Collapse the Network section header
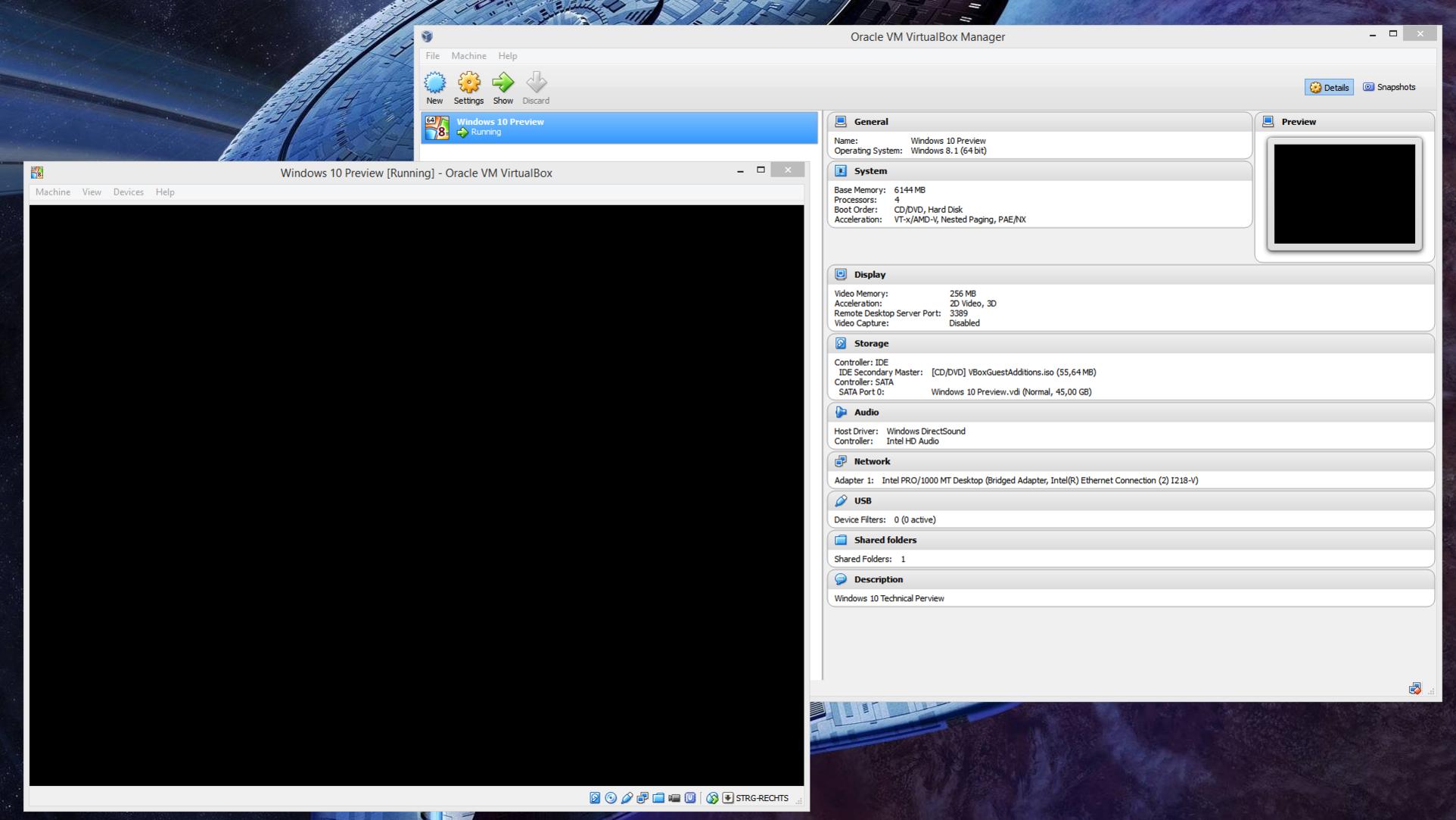Image resolution: width=1456 pixels, height=820 pixels. [x=872, y=462]
